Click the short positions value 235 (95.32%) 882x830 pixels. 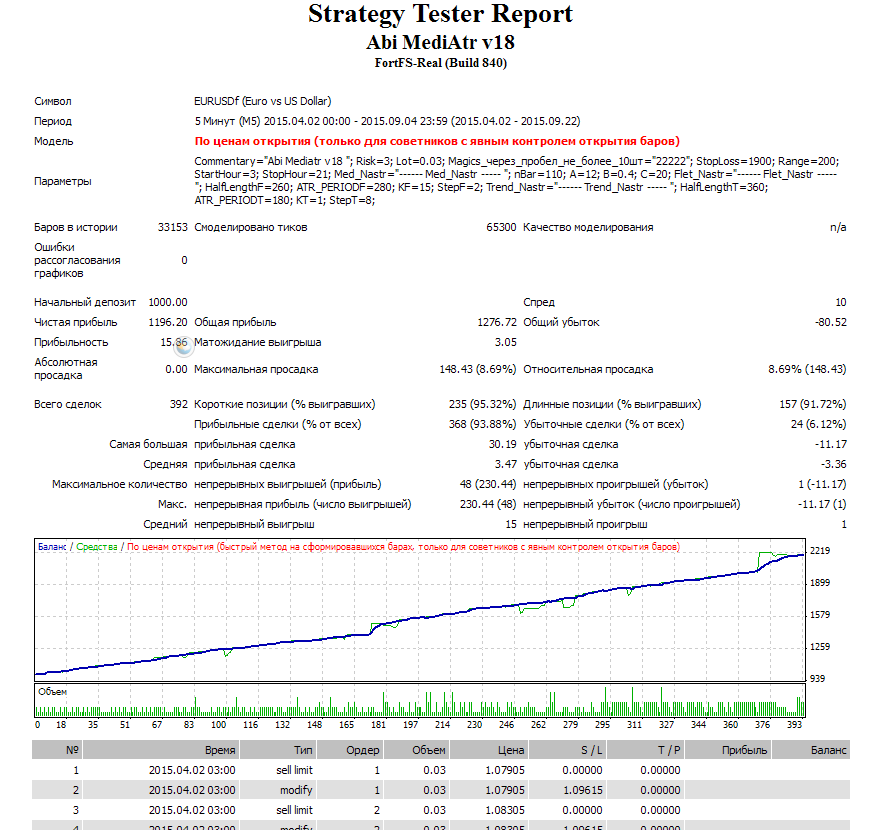coord(482,404)
